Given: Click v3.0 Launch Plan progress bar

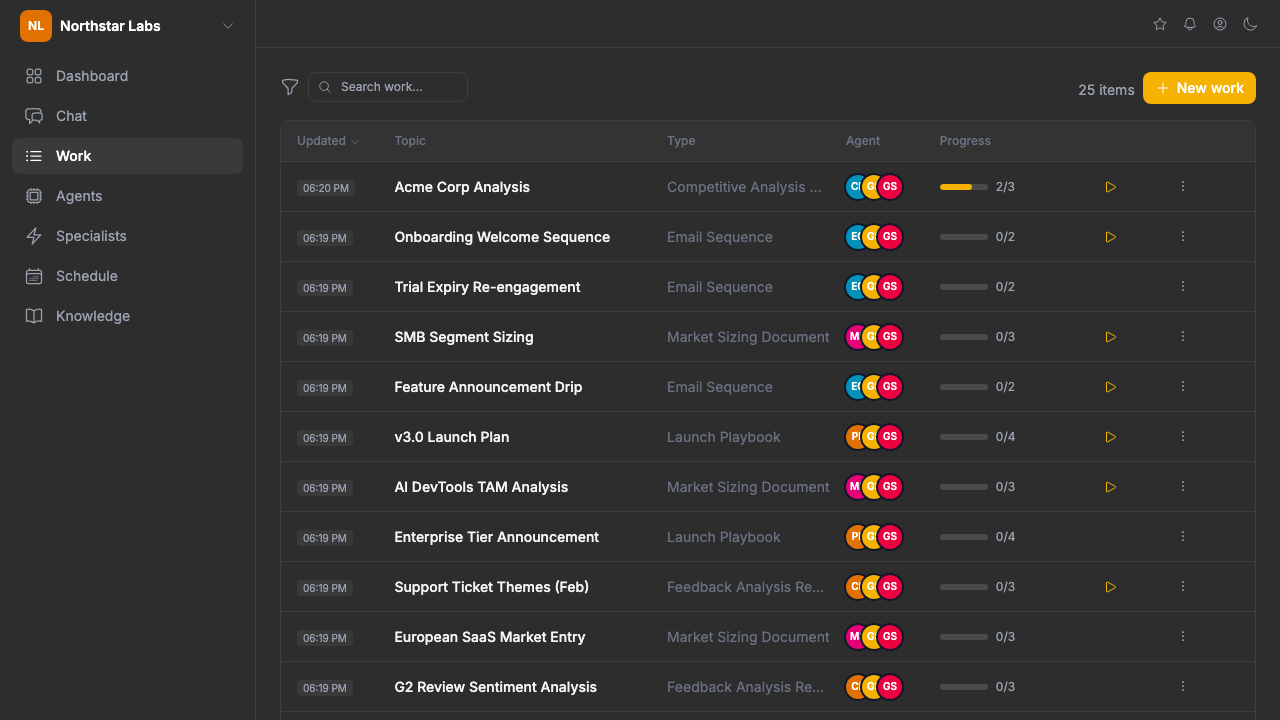Looking at the screenshot, I should (x=964, y=437).
